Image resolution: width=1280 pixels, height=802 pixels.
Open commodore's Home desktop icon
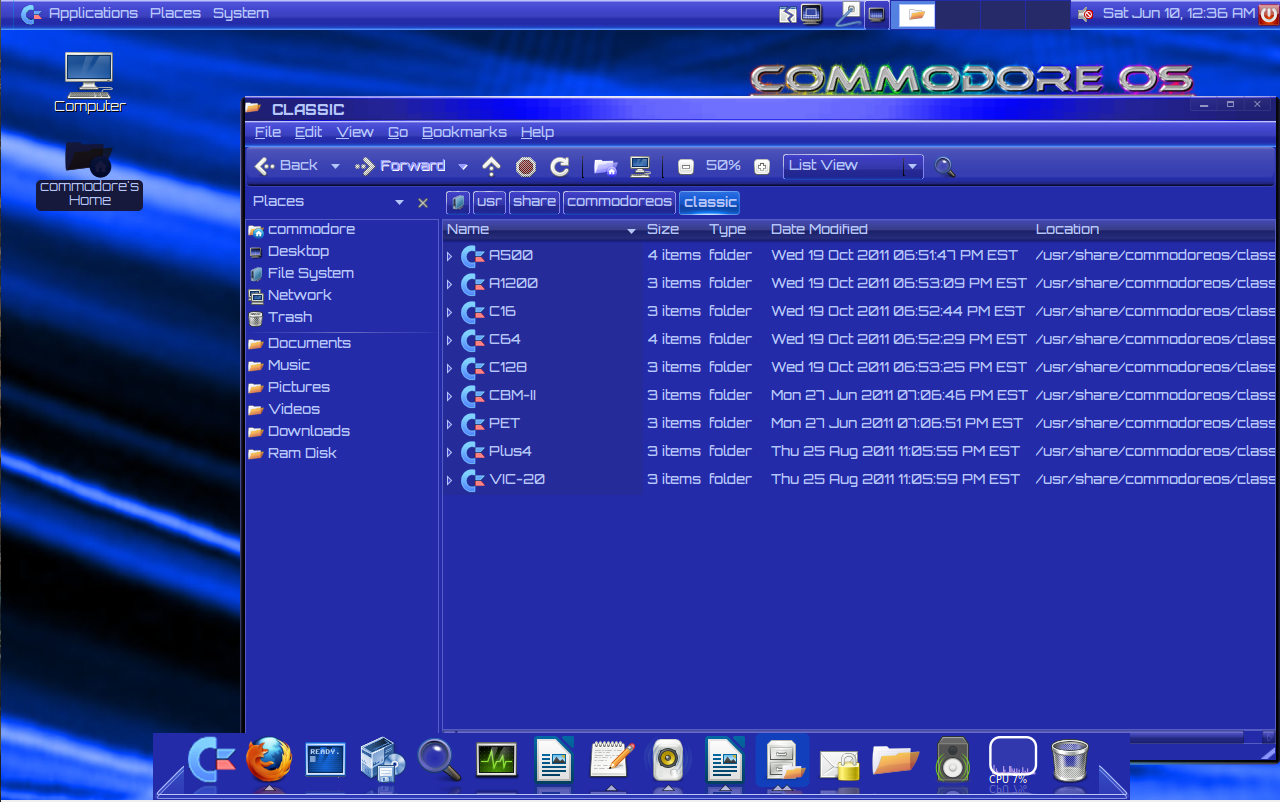point(89,175)
